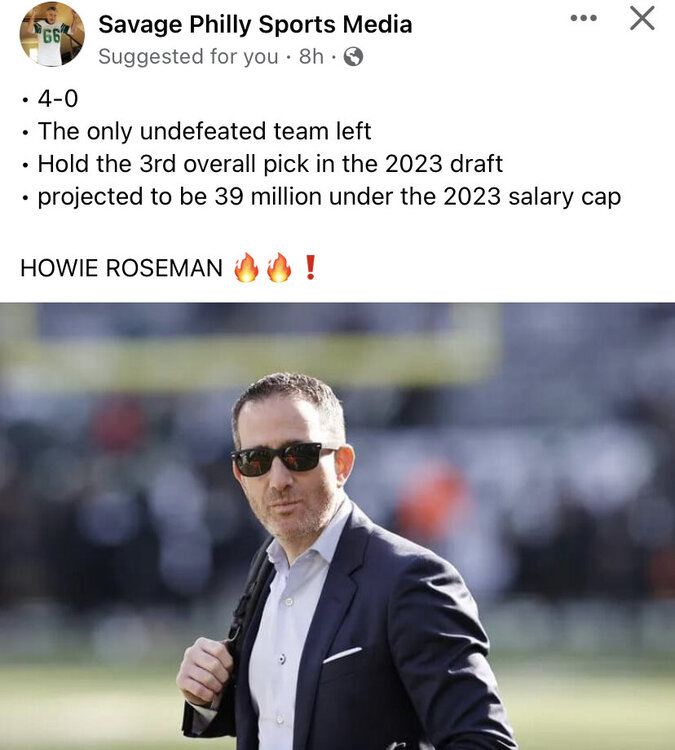Open the Savage Philly Sports Media profile picture

52,34
